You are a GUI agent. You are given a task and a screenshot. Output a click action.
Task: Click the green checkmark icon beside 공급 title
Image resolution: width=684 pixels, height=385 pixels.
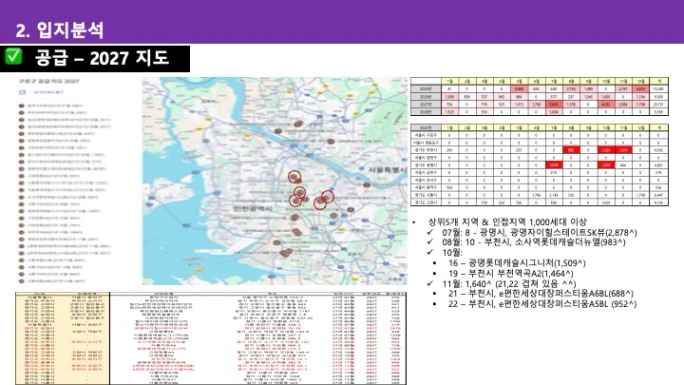click(x=13, y=57)
